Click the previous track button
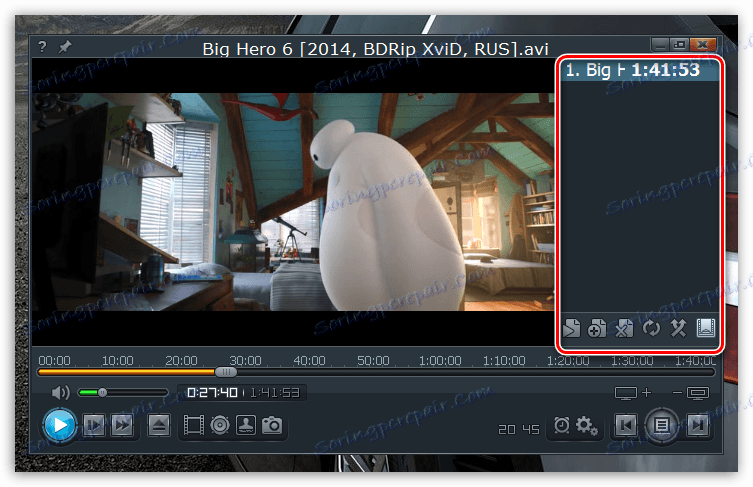 (x=626, y=425)
